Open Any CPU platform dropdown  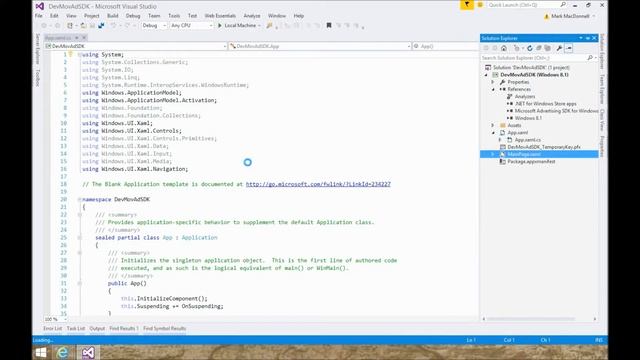pyautogui.click(x=192, y=25)
